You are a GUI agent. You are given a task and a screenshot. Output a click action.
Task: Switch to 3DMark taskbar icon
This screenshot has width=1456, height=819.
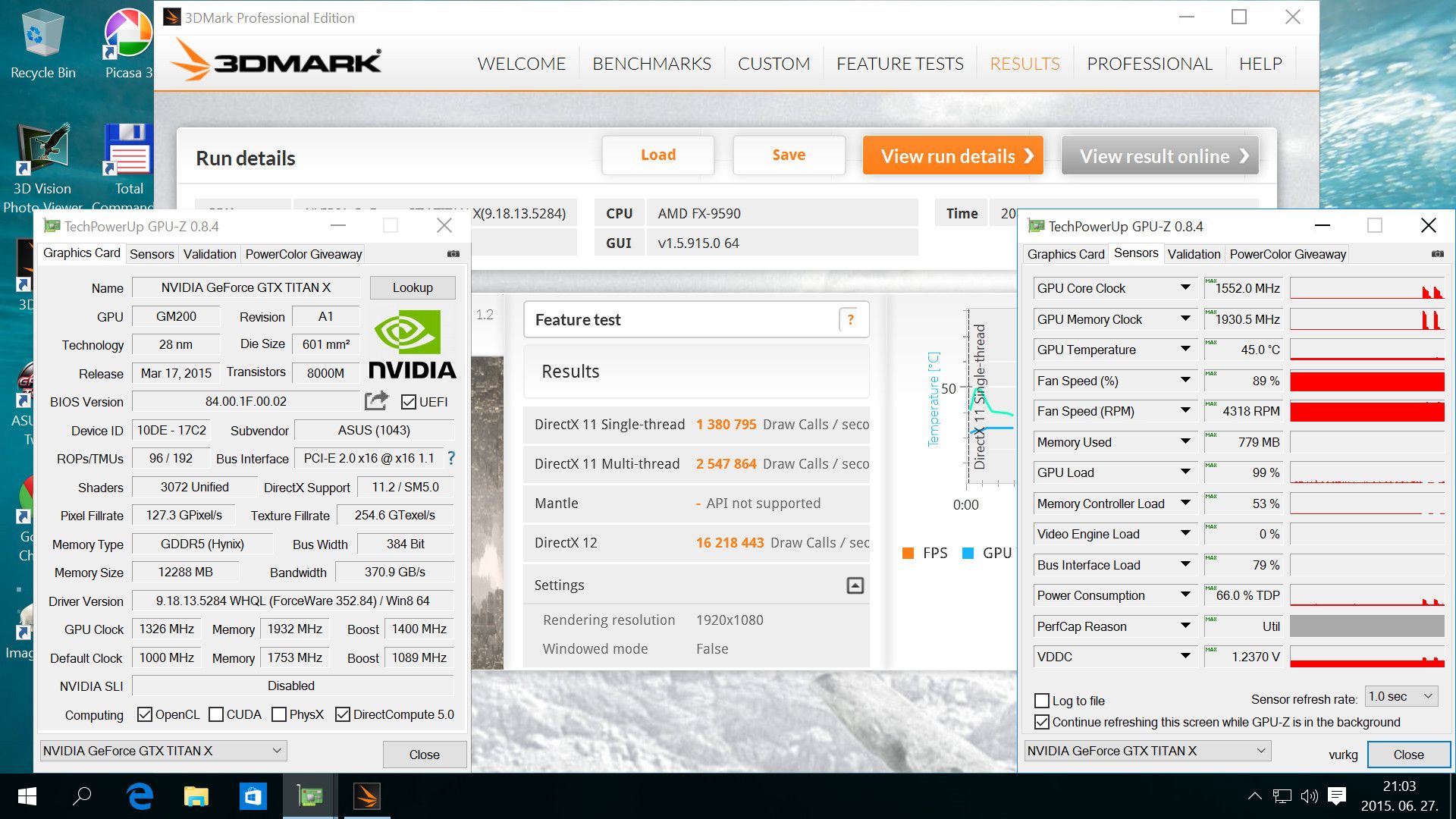pyautogui.click(x=367, y=796)
